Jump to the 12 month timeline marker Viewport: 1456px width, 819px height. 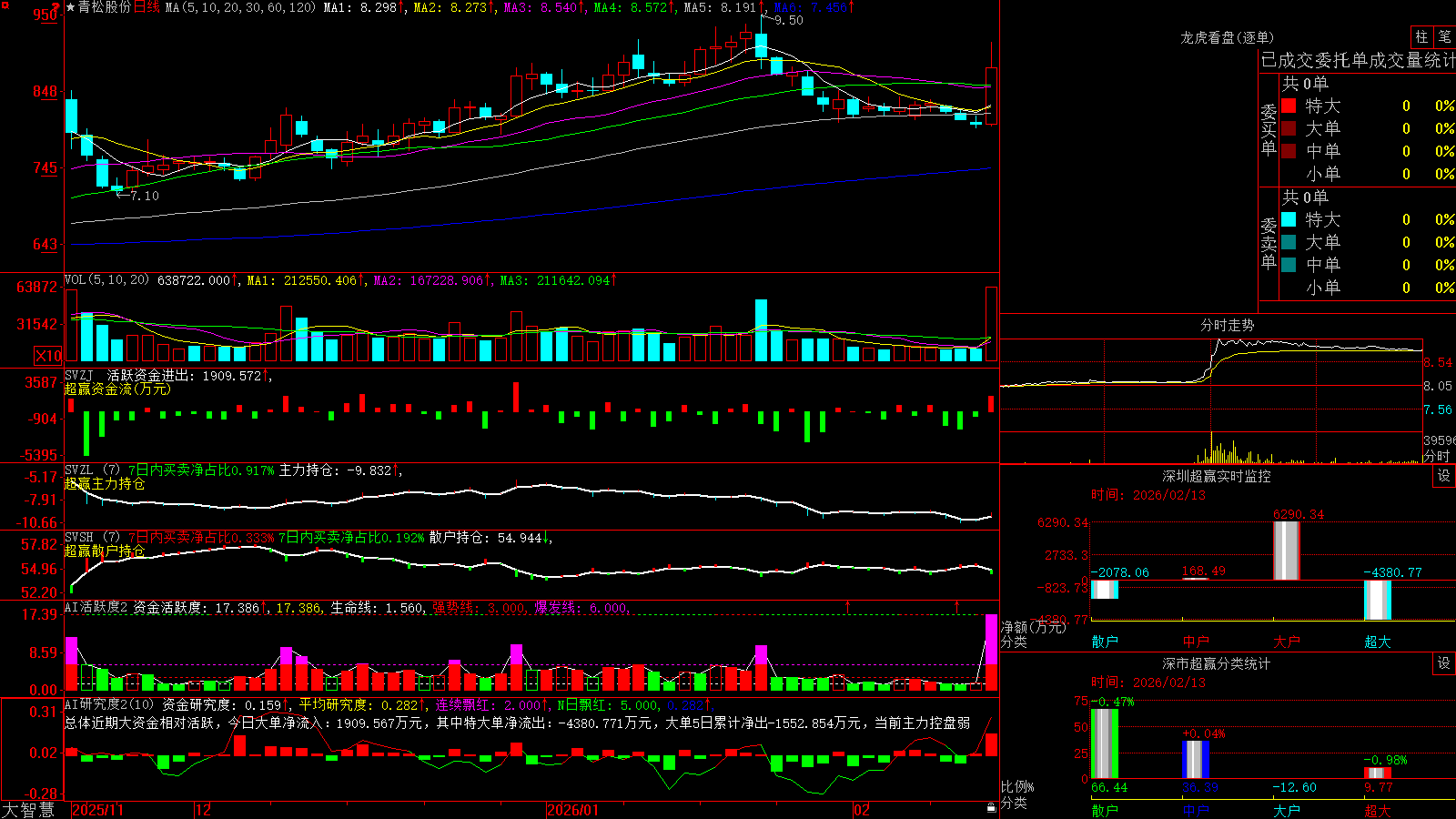click(x=204, y=810)
